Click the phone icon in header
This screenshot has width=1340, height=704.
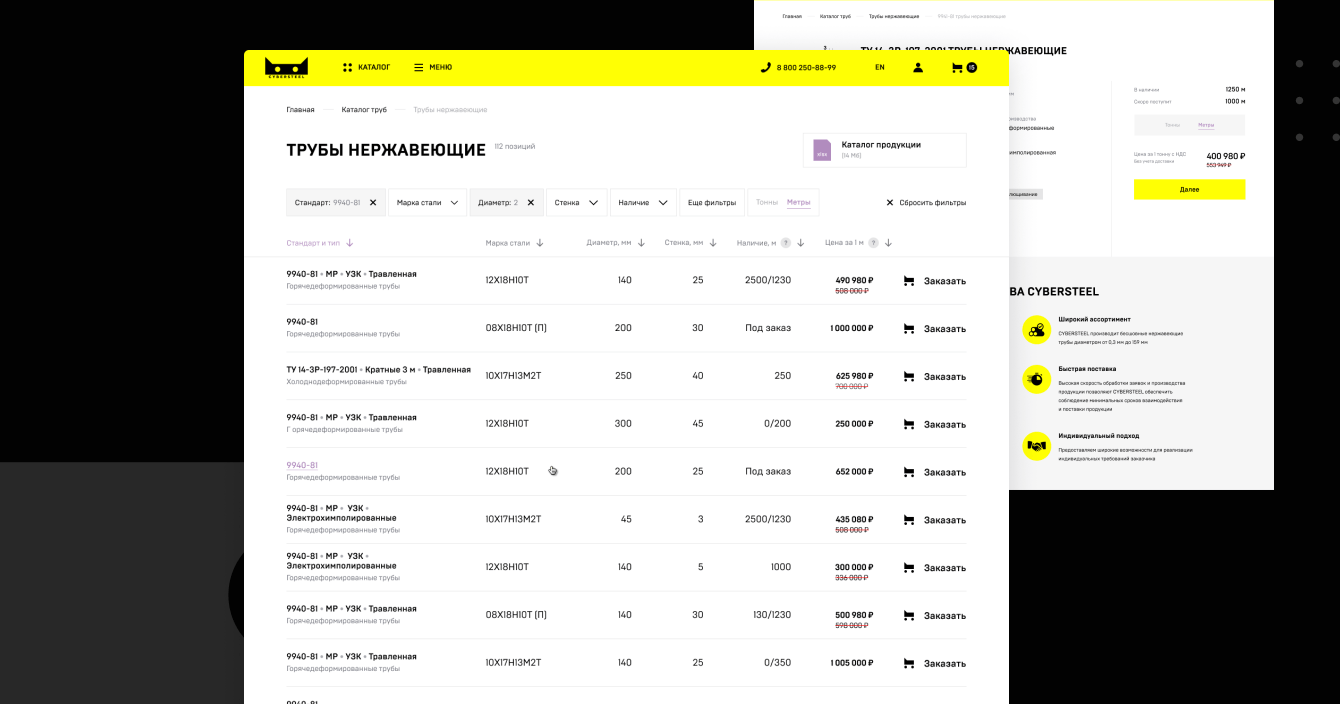point(766,67)
